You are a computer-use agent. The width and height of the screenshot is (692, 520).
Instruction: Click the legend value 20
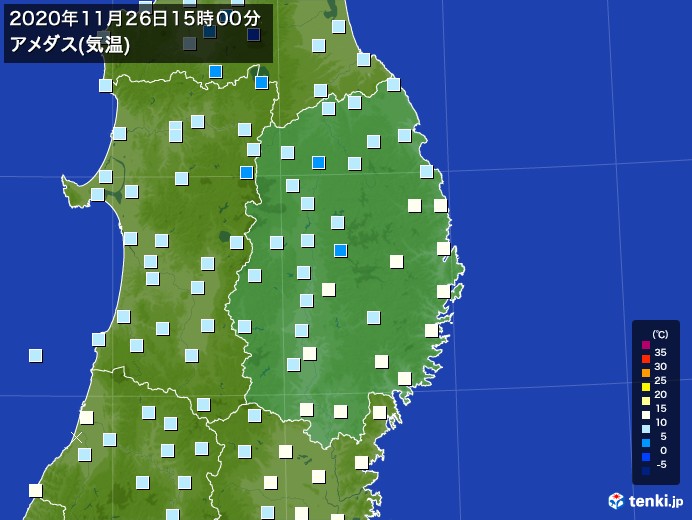point(661,395)
